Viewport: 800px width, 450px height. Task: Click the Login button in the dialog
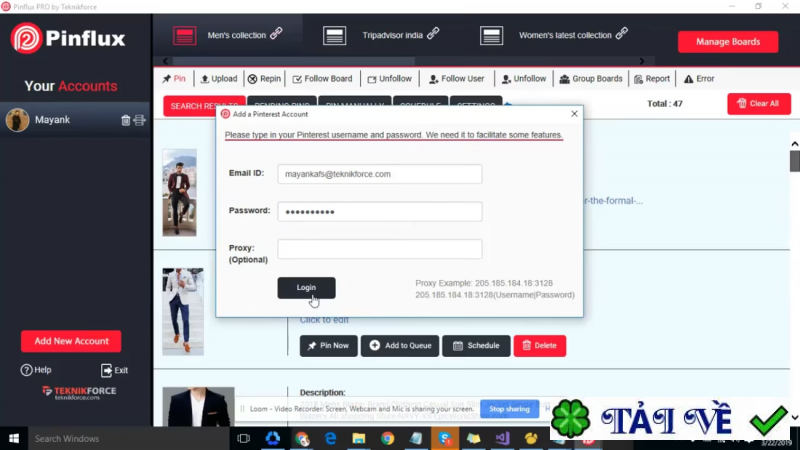[x=306, y=288]
